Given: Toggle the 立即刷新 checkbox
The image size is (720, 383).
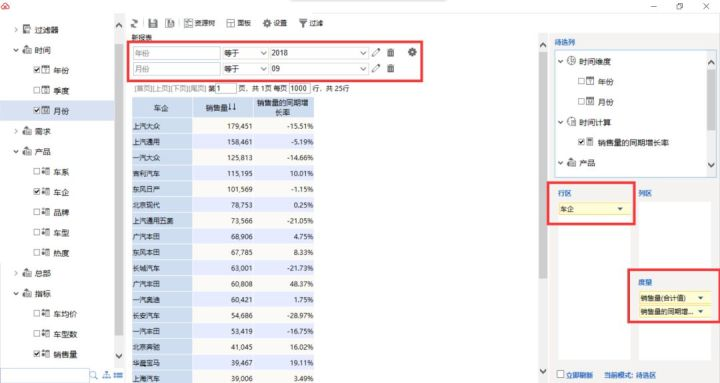Looking at the screenshot, I should point(560,374).
